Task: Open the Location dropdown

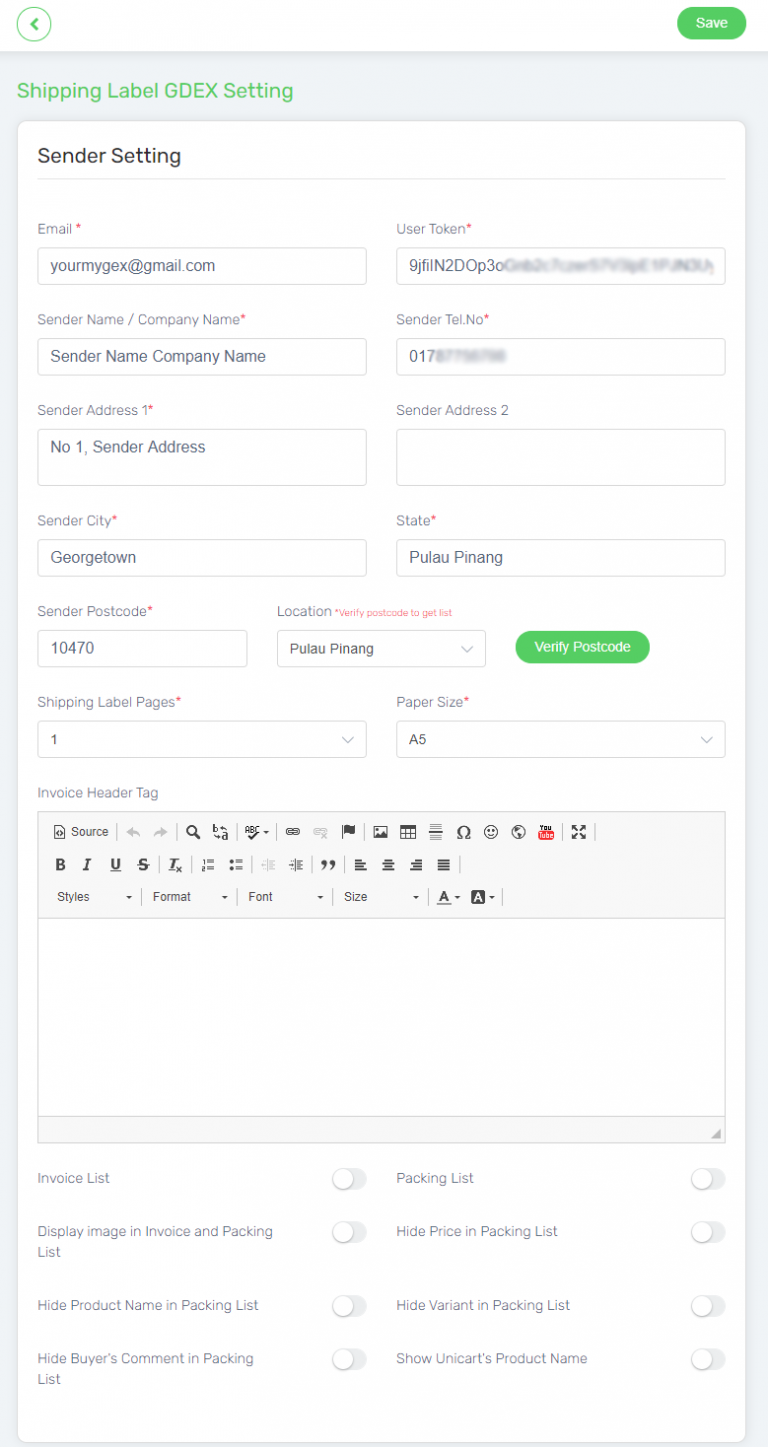Action: 381,648
